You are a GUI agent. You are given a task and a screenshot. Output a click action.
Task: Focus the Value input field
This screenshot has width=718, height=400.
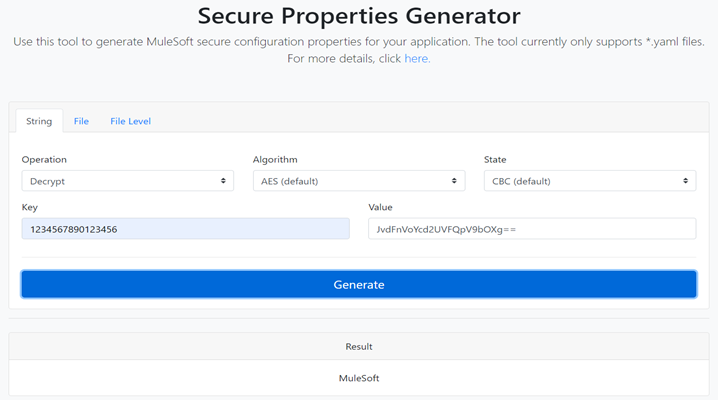point(531,229)
